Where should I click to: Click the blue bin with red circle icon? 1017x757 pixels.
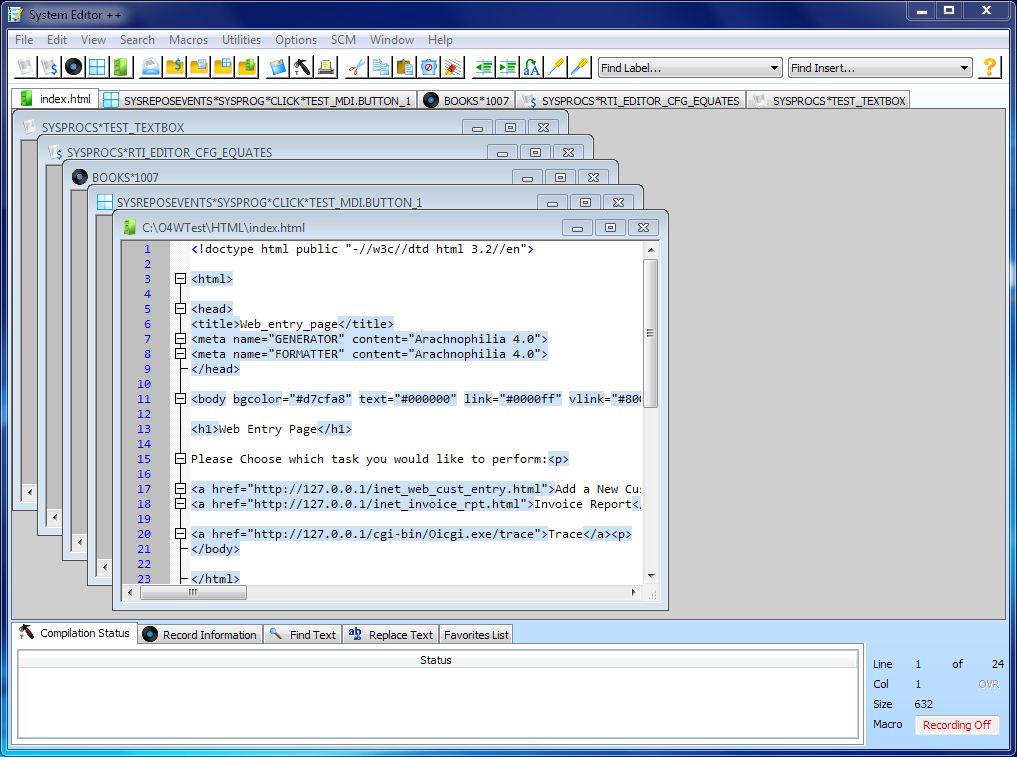(429, 67)
